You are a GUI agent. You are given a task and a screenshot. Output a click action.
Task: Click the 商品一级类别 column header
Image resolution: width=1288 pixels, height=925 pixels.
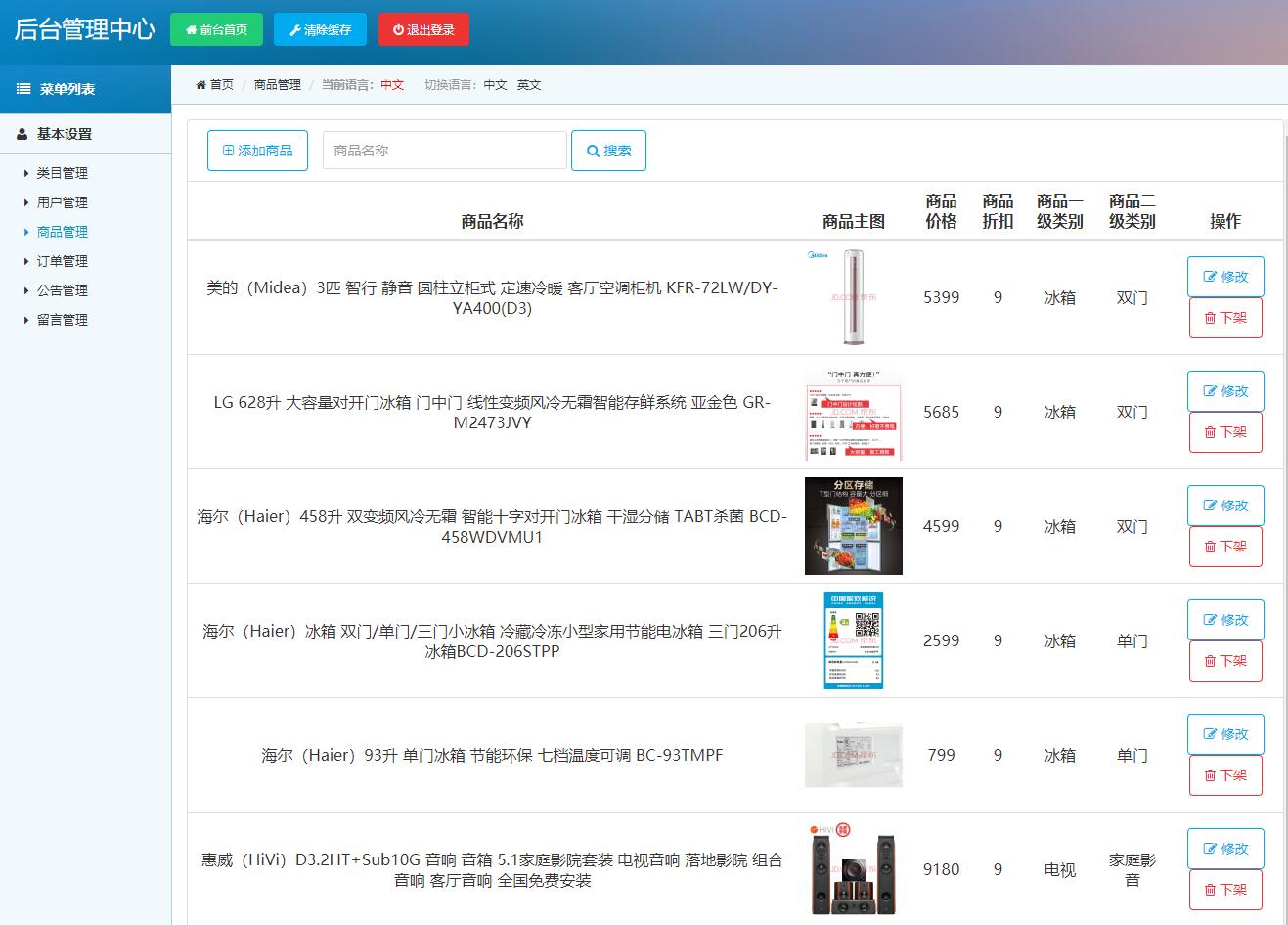pos(1060,211)
